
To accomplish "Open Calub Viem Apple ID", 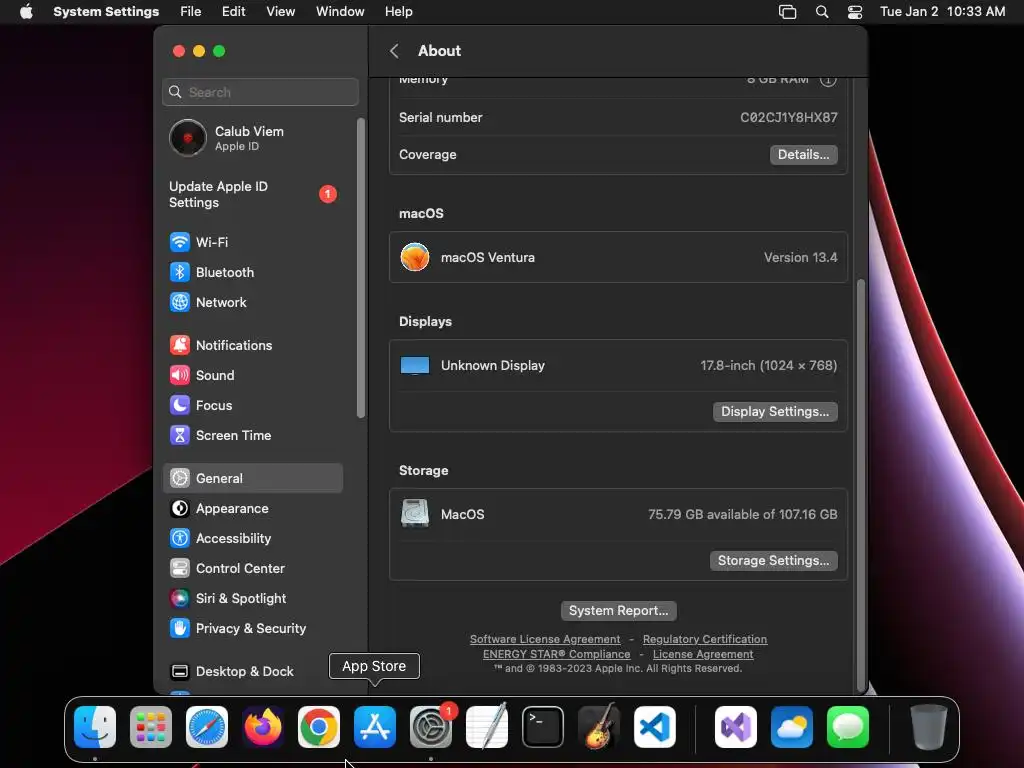I will click(x=253, y=138).
